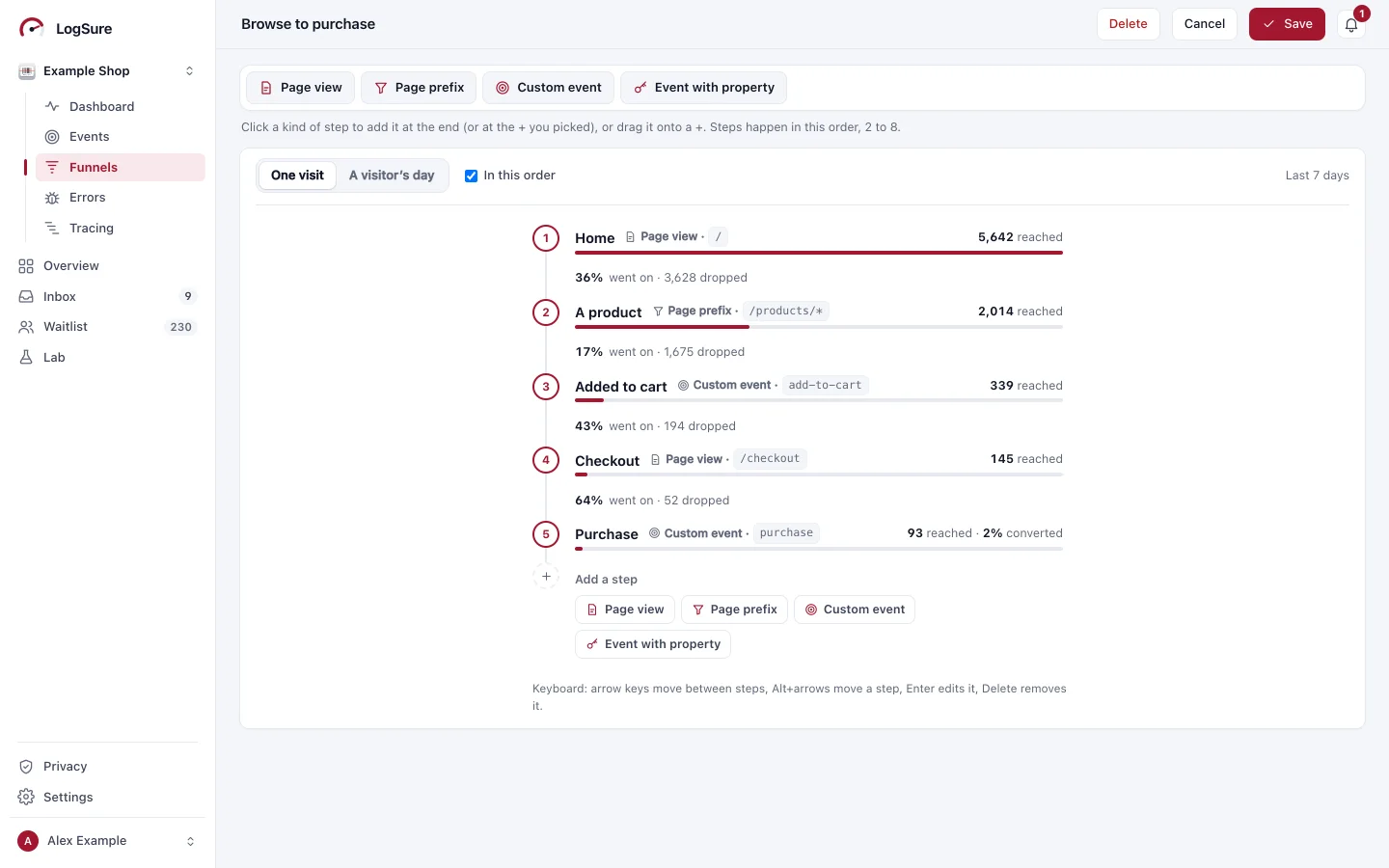Uncheck the In this order checkbox
Screen dimensions: 1389x868
tap(471, 176)
